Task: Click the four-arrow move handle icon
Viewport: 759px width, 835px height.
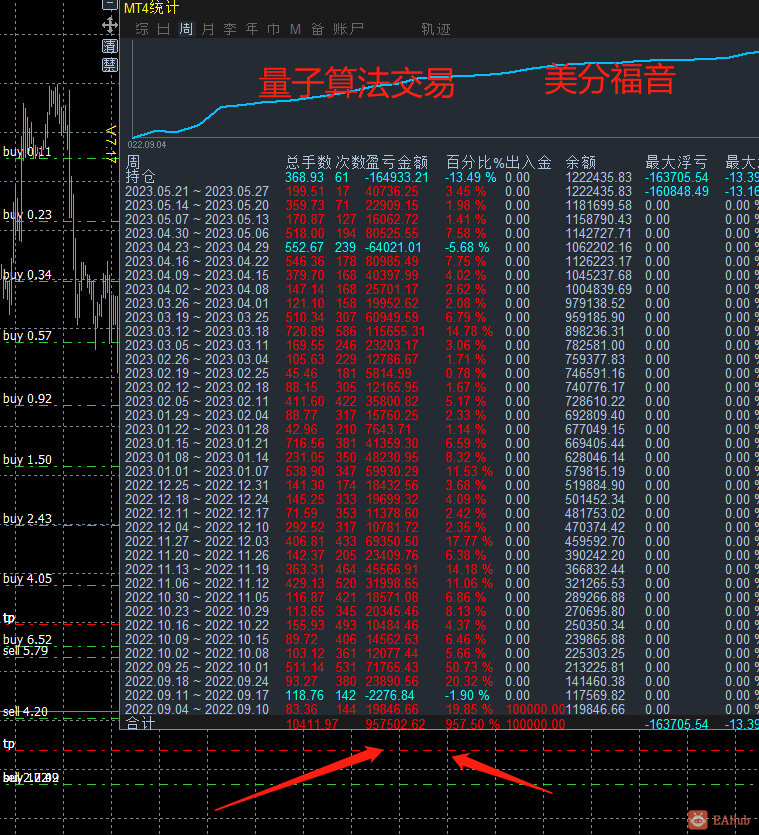Action: click(110, 24)
